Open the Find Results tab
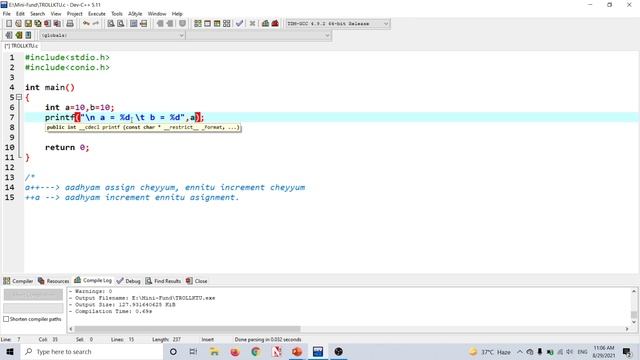The width and height of the screenshot is (640, 360). coord(163,281)
